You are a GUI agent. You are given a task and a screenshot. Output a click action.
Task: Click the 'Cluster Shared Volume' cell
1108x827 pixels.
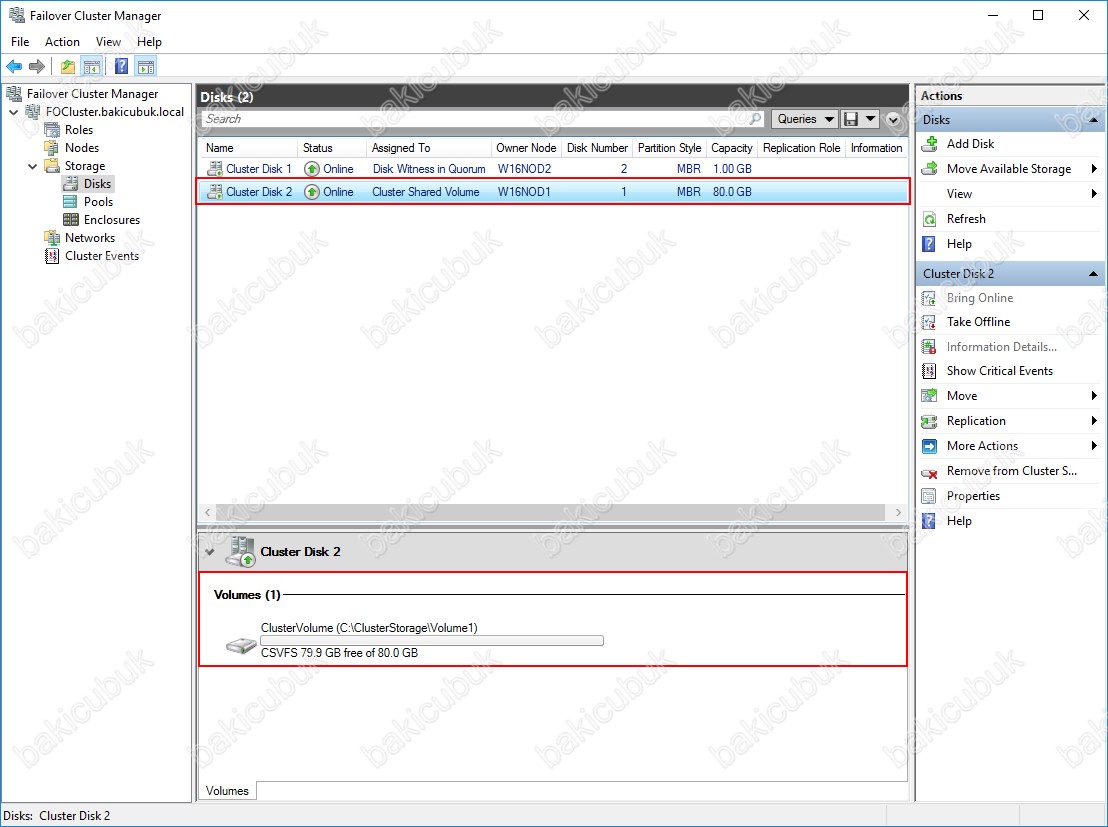(425, 192)
